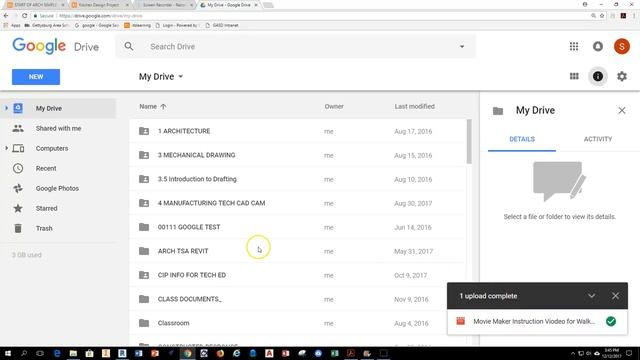The height and width of the screenshot is (360, 640).
Task: Select the 3 MECHANICAL DRAWING folder
Action: tap(297, 155)
